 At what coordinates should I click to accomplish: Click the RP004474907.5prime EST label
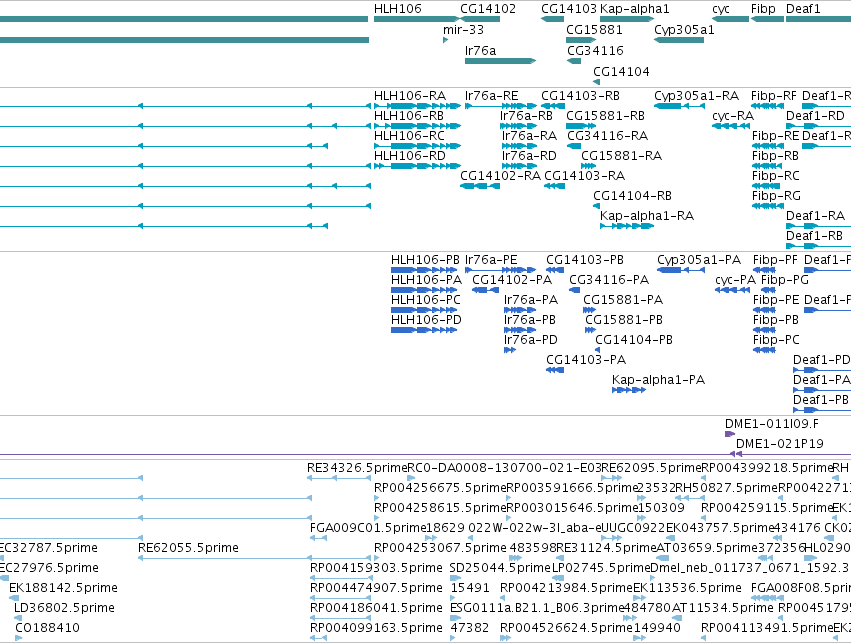pos(376,588)
